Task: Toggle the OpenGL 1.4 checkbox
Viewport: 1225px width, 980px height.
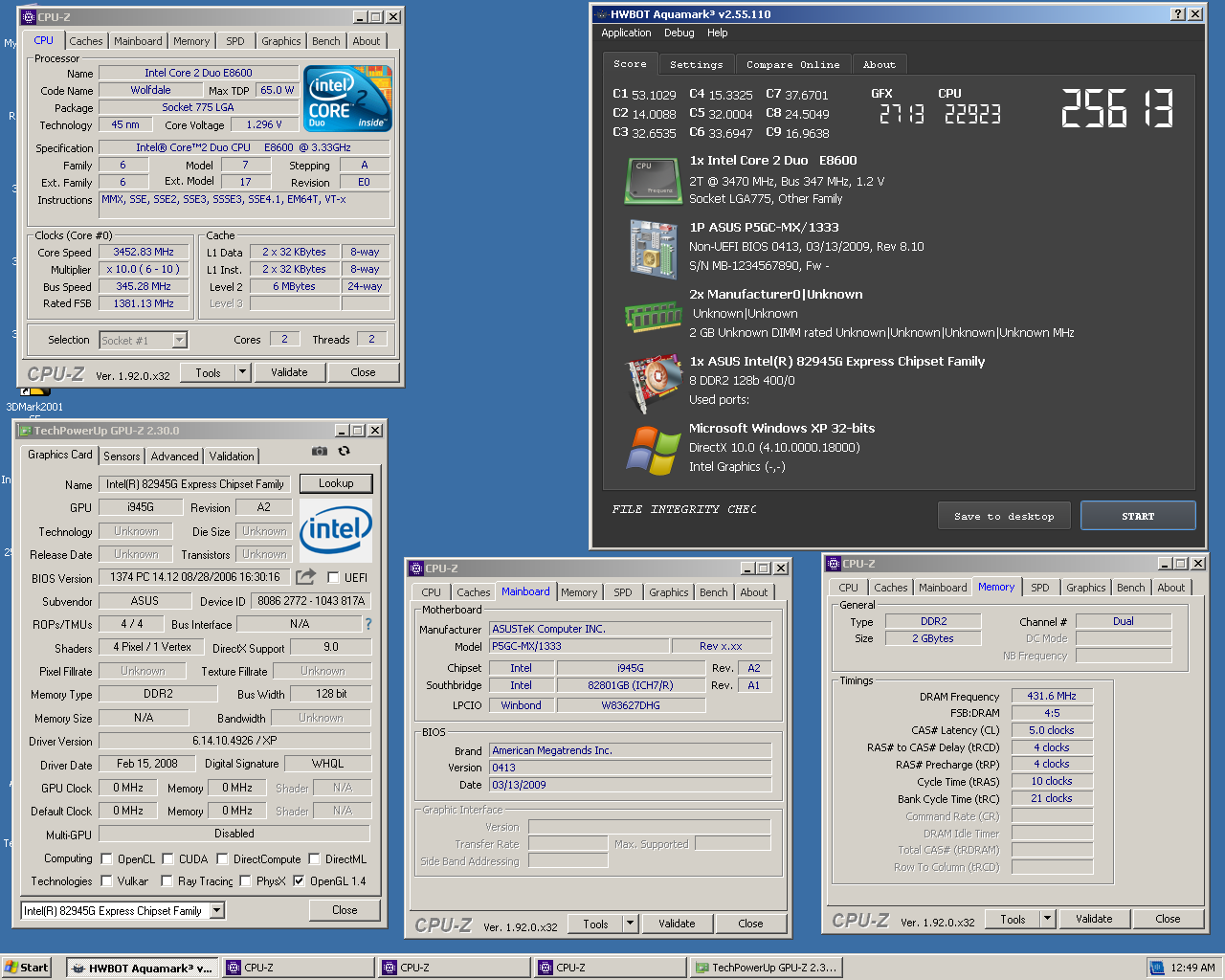Action: [x=300, y=880]
